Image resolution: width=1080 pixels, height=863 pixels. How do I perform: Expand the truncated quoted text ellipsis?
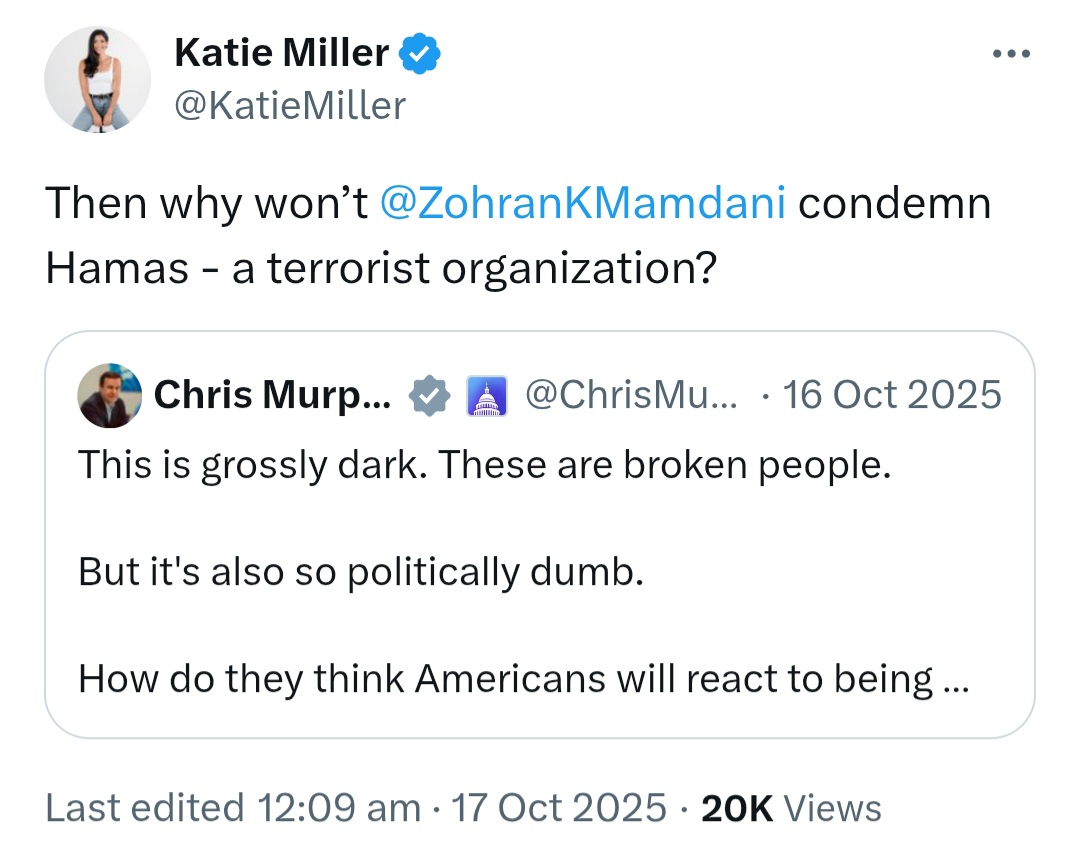pyautogui.click(x=956, y=682)
